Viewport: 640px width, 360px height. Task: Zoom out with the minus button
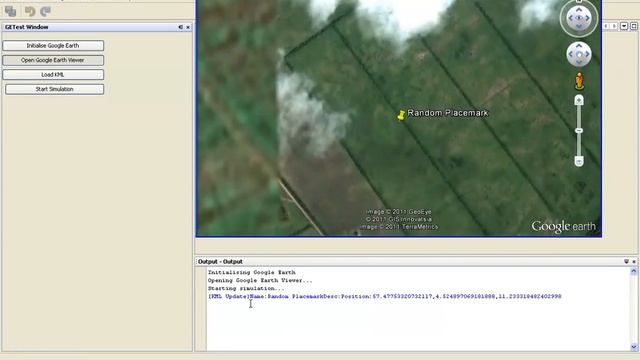(579, 162)
